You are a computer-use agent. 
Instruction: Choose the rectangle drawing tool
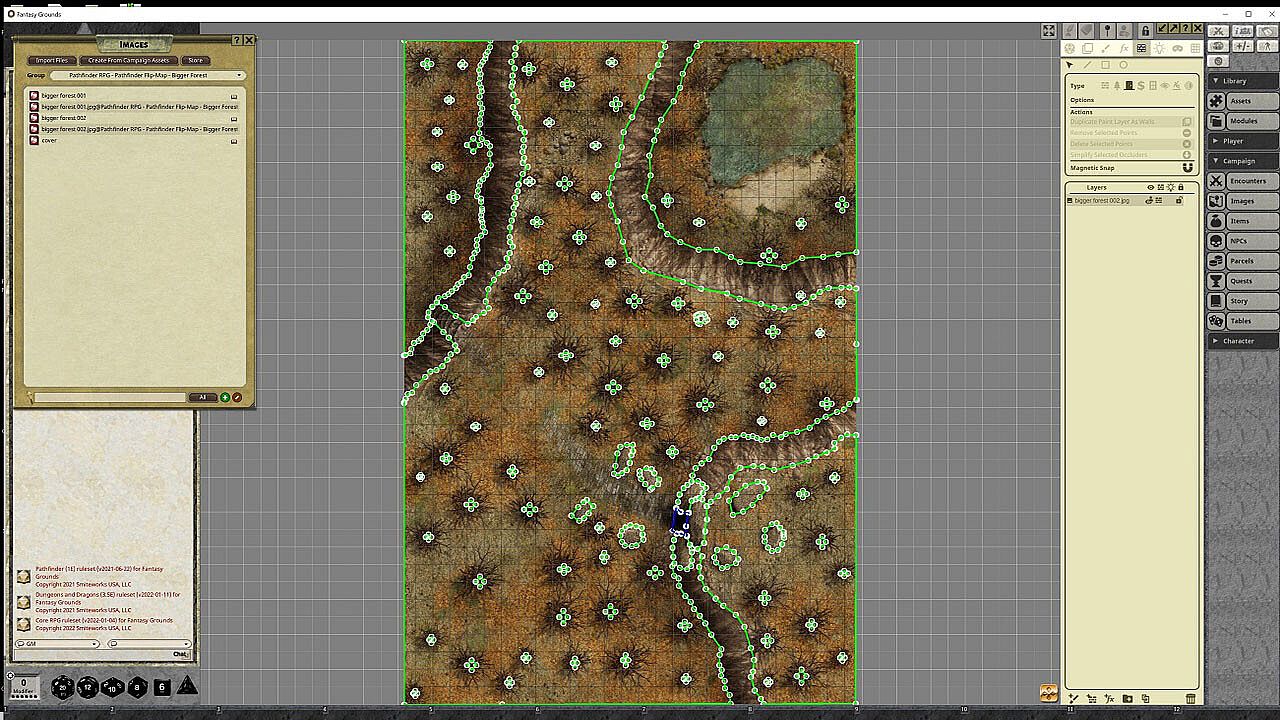1105,65
